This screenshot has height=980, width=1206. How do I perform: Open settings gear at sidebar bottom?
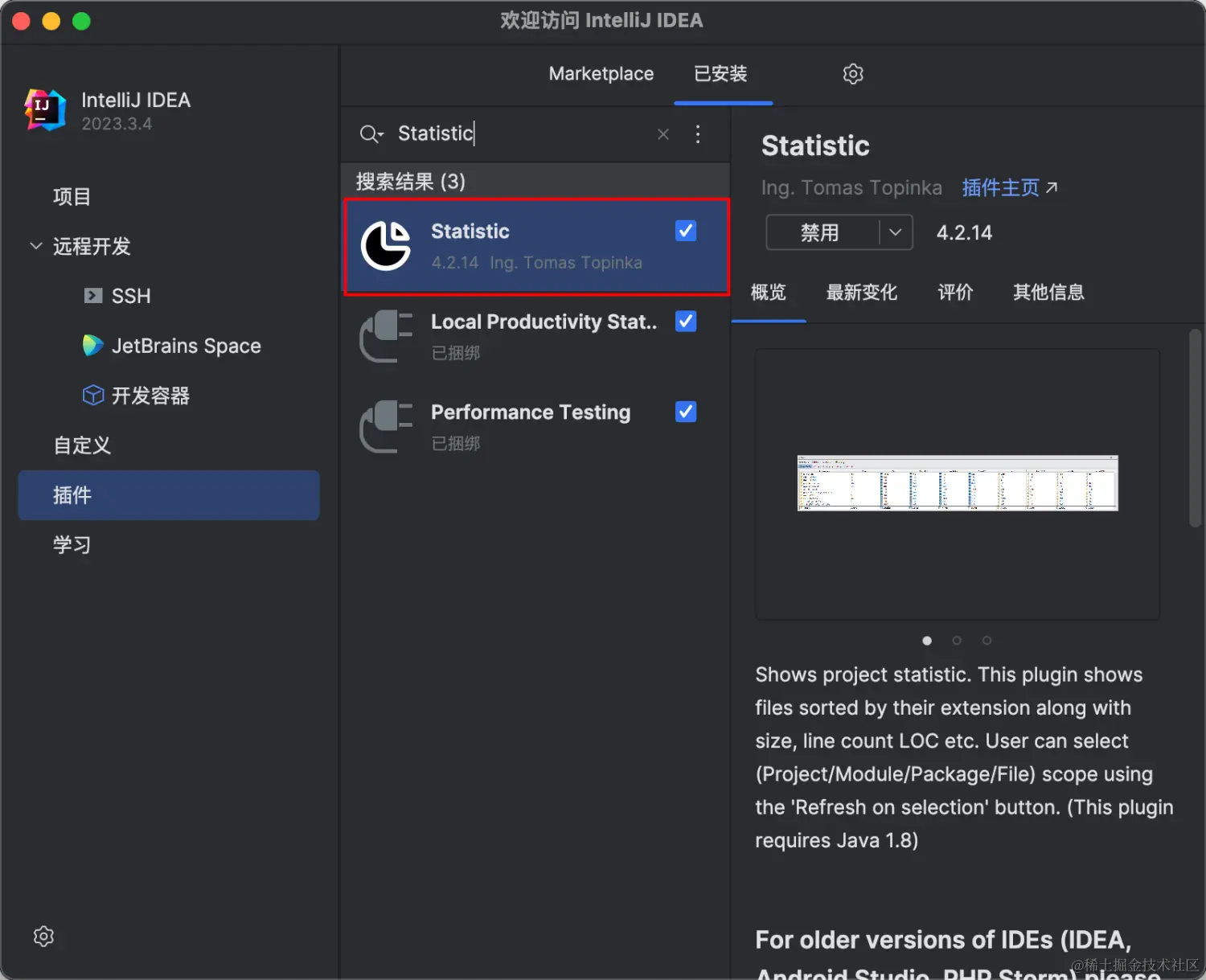43,937
